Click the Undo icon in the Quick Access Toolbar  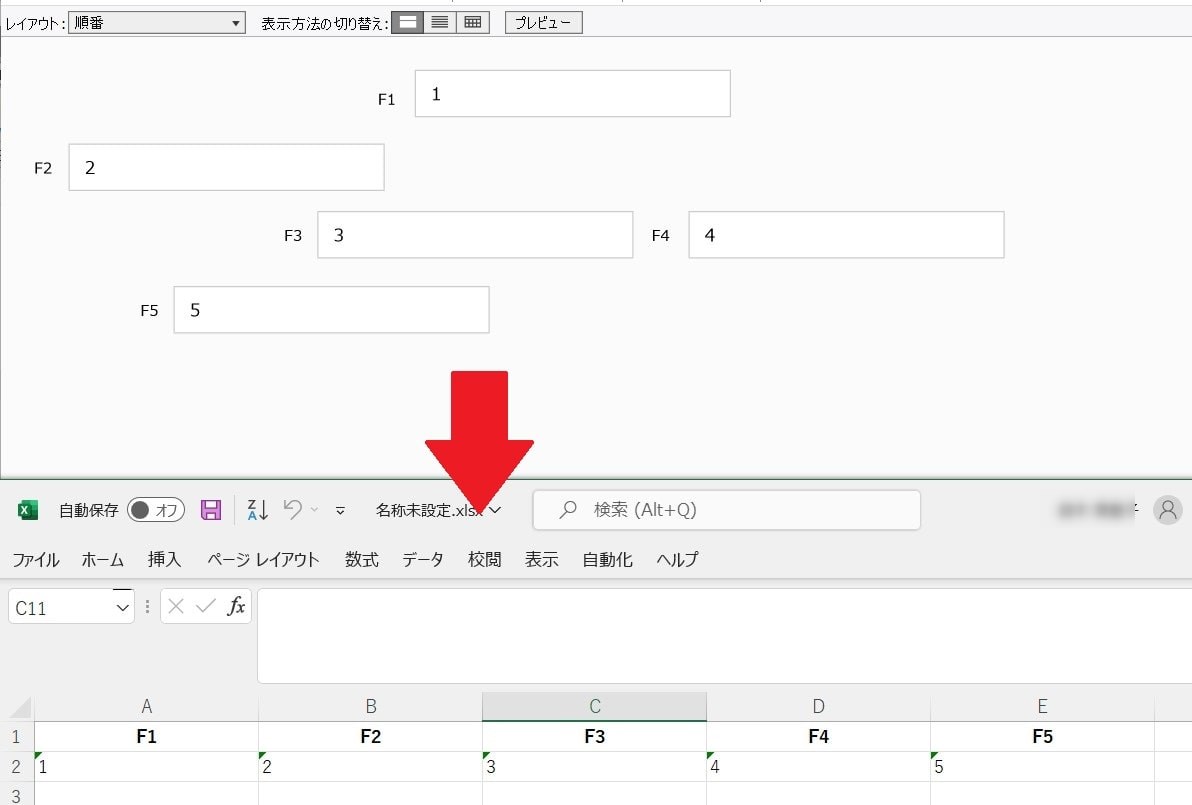pyautogui.click(x=293, y=509)
